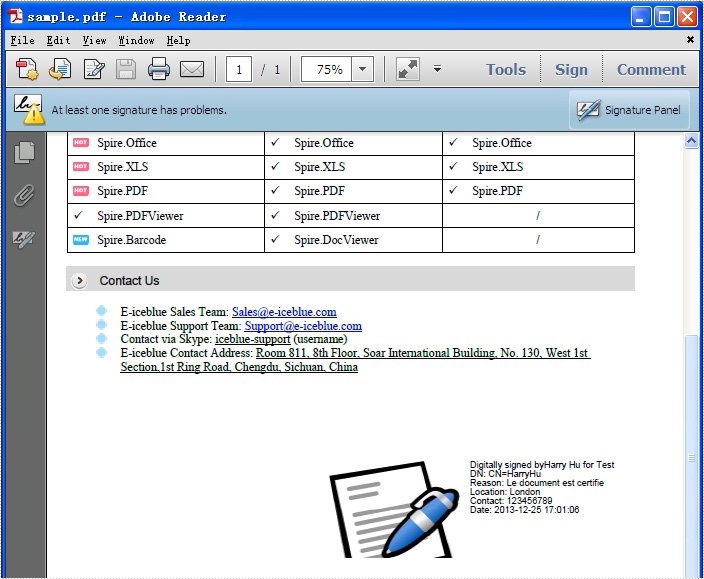704x579 pixels.
Task: Click the signature warning icon
Action: (29, 109)
